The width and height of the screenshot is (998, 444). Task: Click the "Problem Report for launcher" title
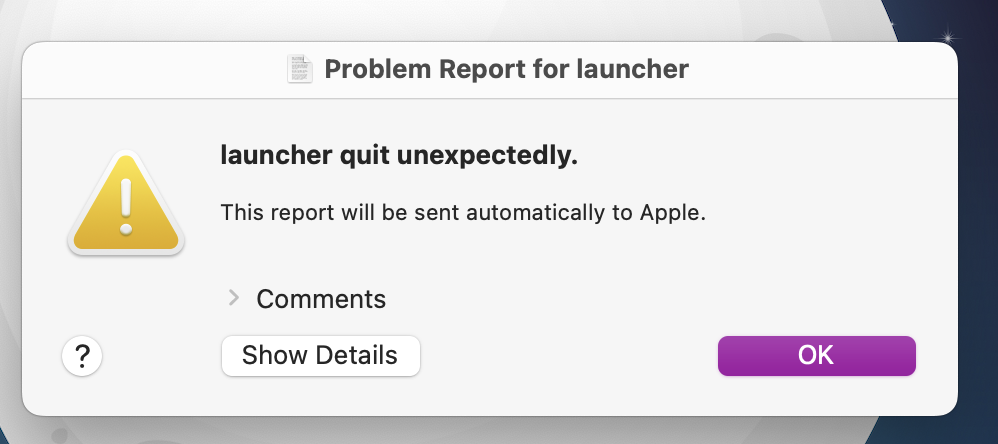(506, 69)
